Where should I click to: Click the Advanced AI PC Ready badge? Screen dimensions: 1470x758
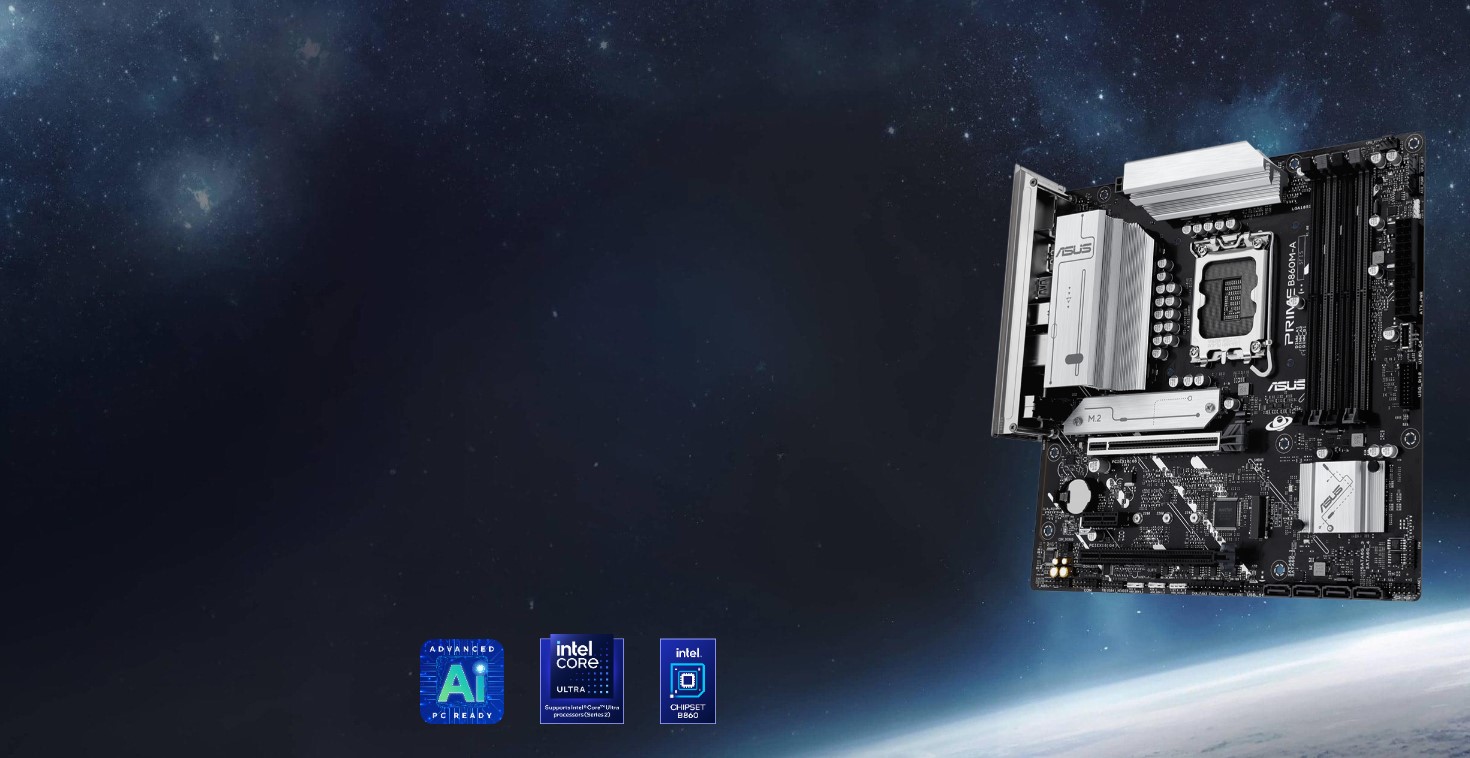[461, 681]
